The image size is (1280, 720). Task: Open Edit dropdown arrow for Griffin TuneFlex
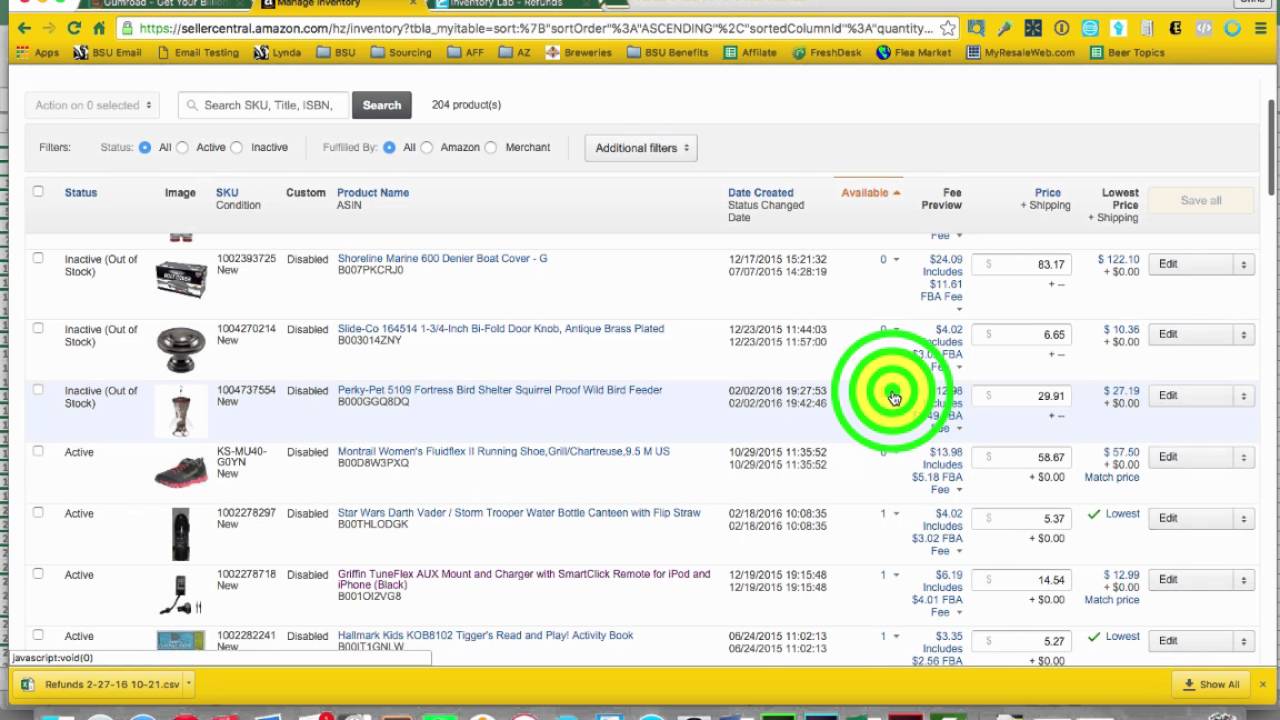[1243, 579]
